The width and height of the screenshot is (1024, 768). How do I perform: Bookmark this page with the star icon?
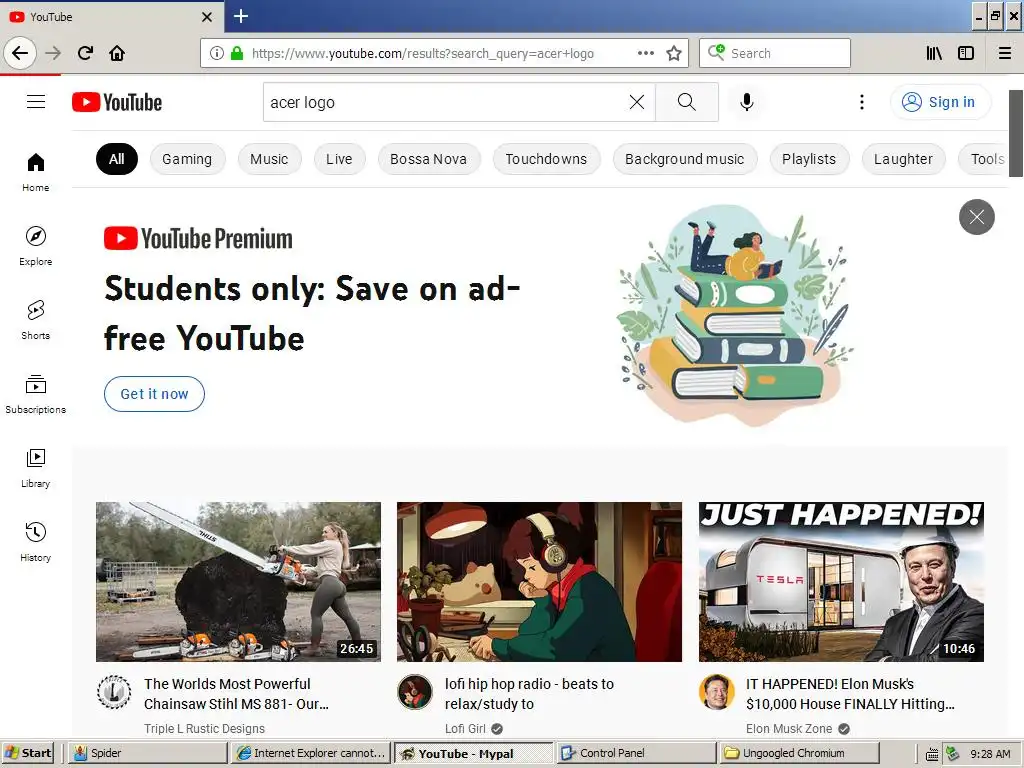674,53
